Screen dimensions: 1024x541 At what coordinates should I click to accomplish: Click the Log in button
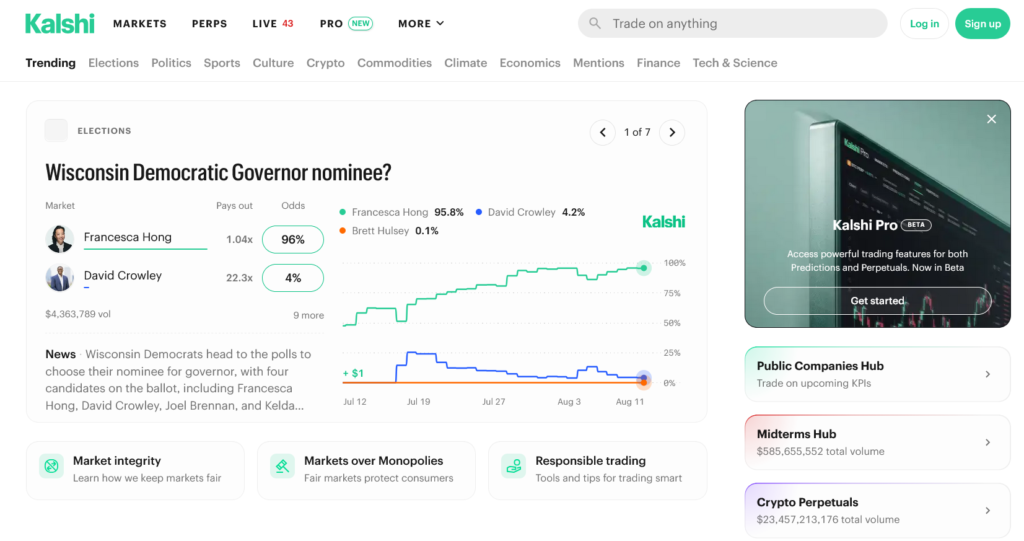[x=924, y=24]
